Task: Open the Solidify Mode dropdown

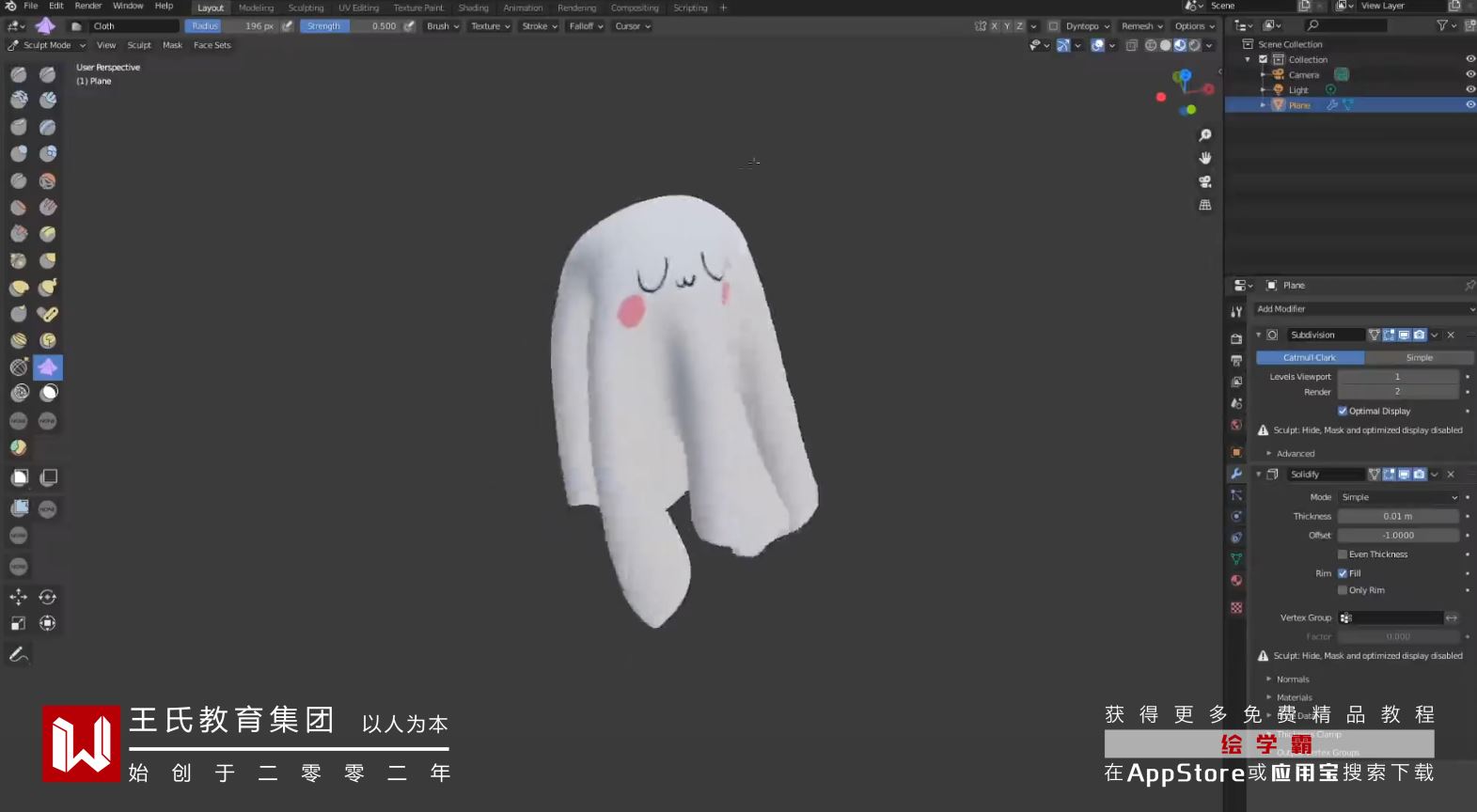Action: click(1399, 497)
